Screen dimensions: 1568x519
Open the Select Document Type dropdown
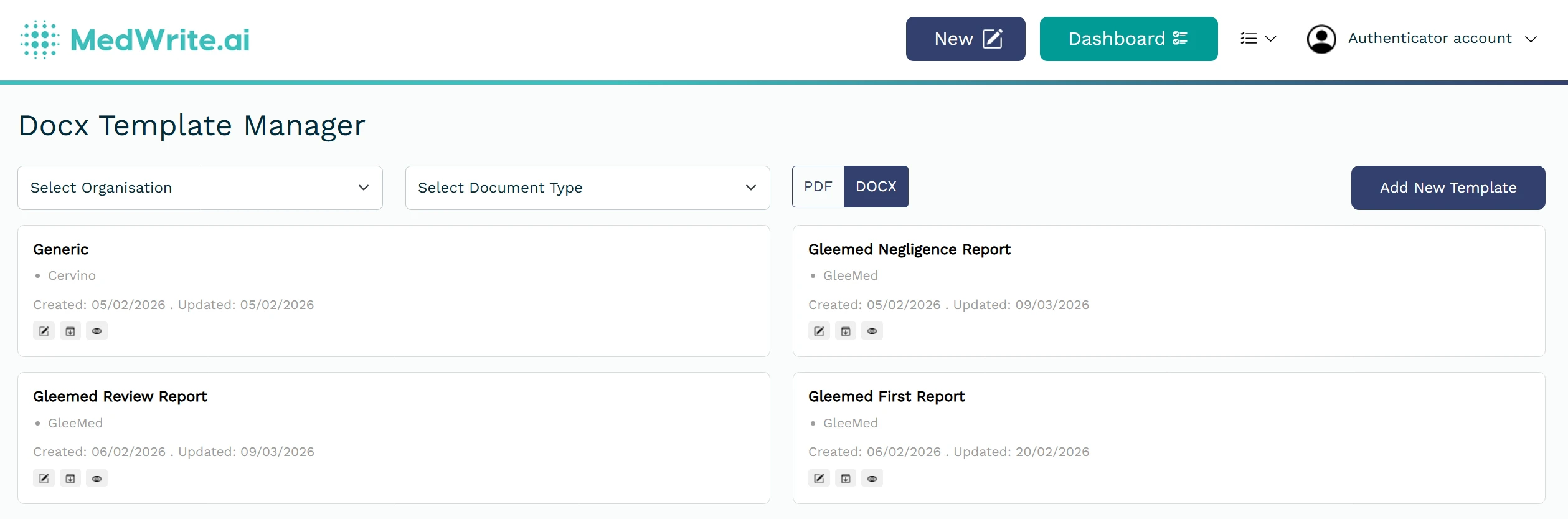[587, 188]
